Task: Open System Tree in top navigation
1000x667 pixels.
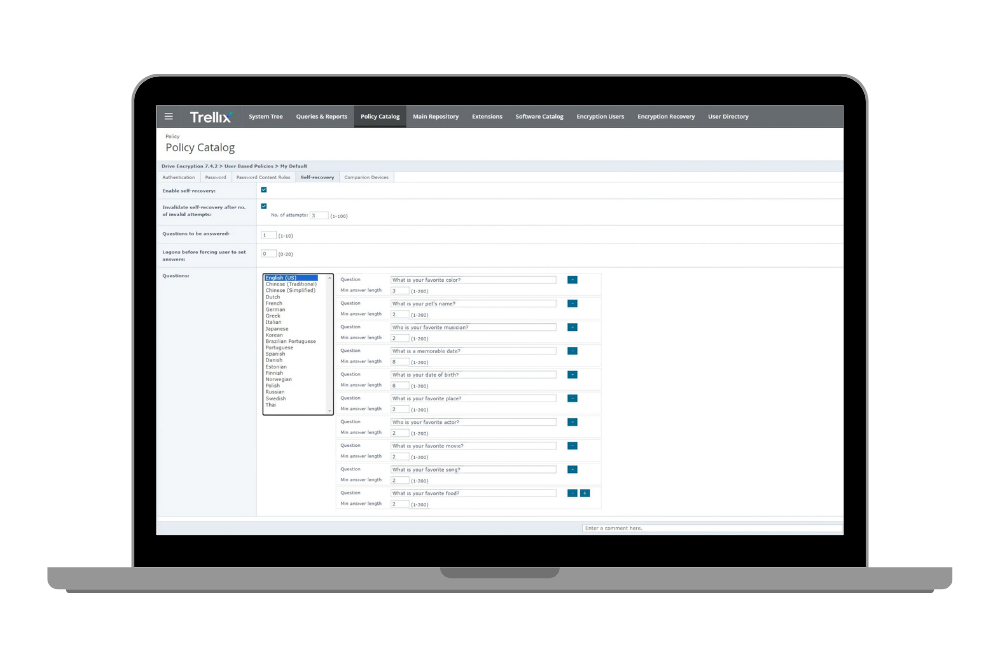Action: pos(265,117)
